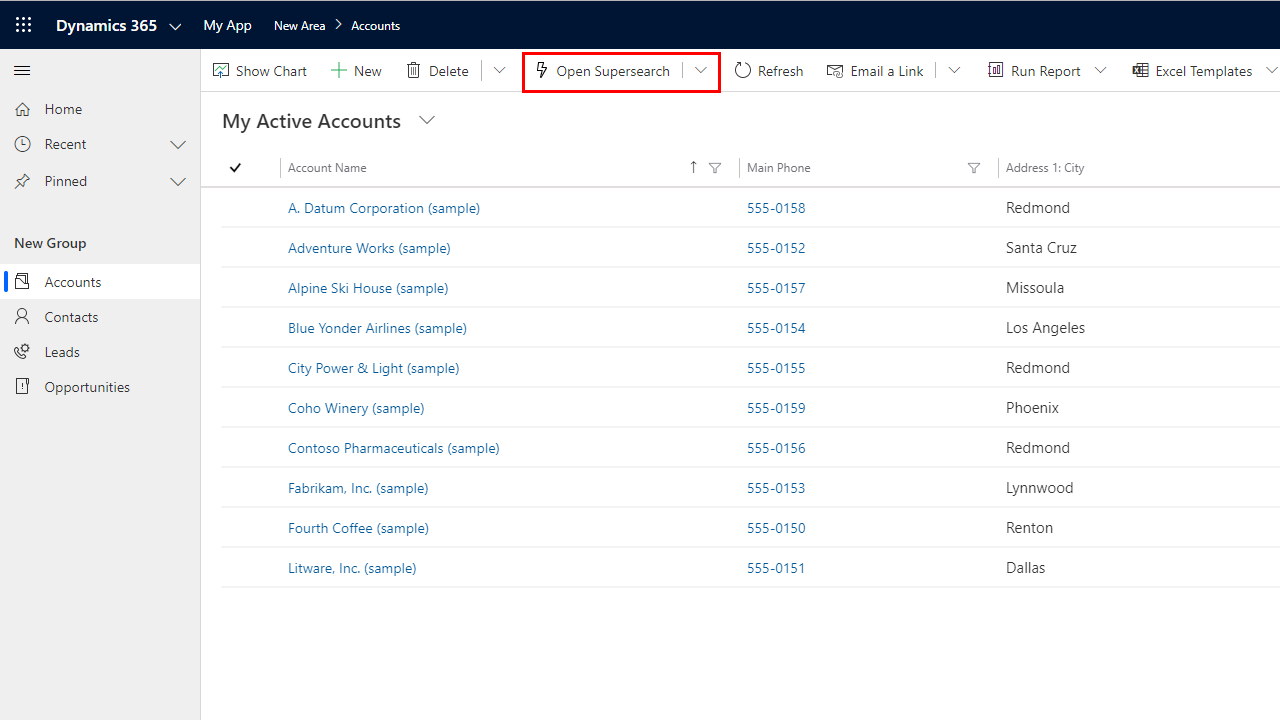Open the Open Supersearch dropdown arrow
This screenshot has width=1280, height=720.
[x=701, y=71]
